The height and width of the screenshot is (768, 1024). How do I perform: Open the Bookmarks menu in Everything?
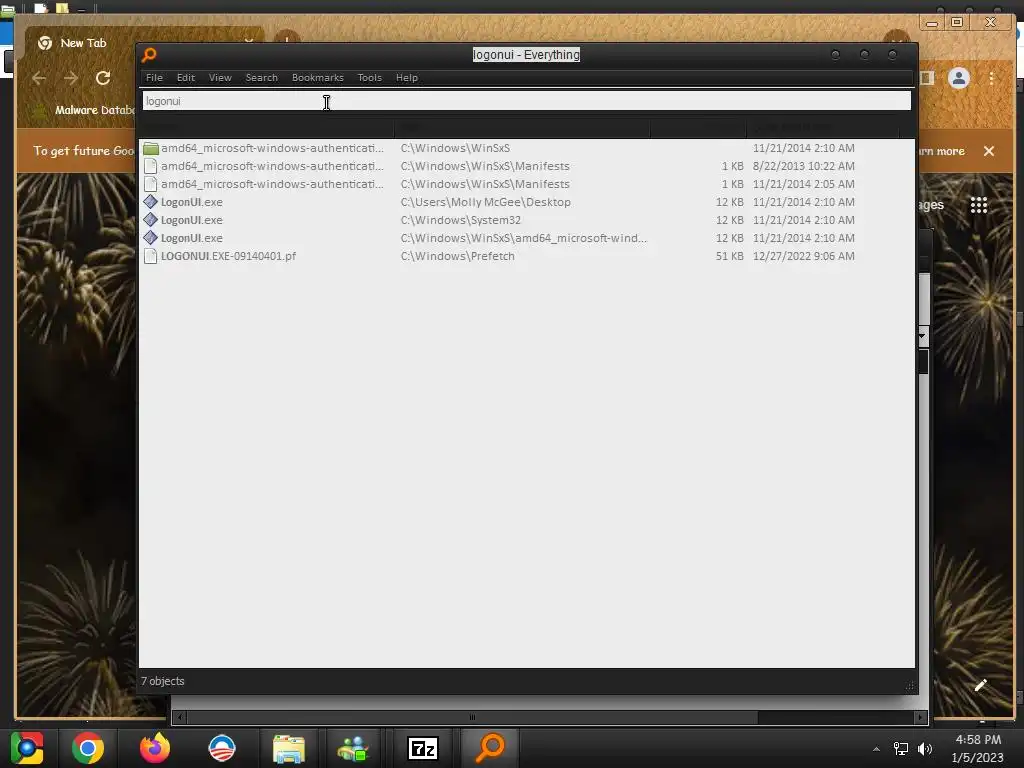[x=317, y=78]
